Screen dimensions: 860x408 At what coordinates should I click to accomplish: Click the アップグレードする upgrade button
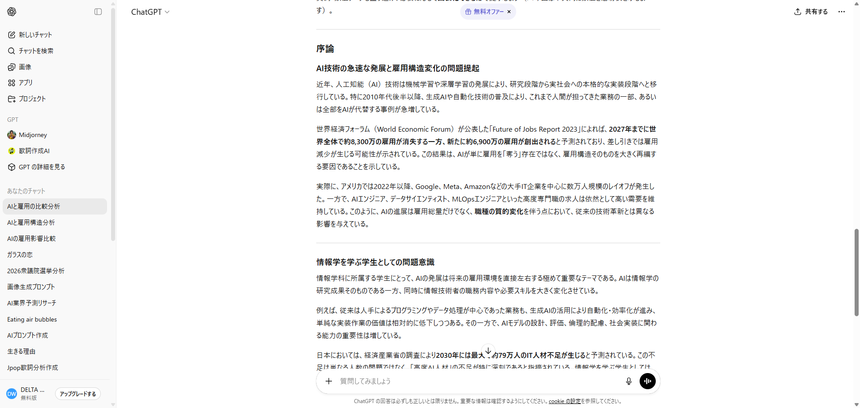pos(77,394)
